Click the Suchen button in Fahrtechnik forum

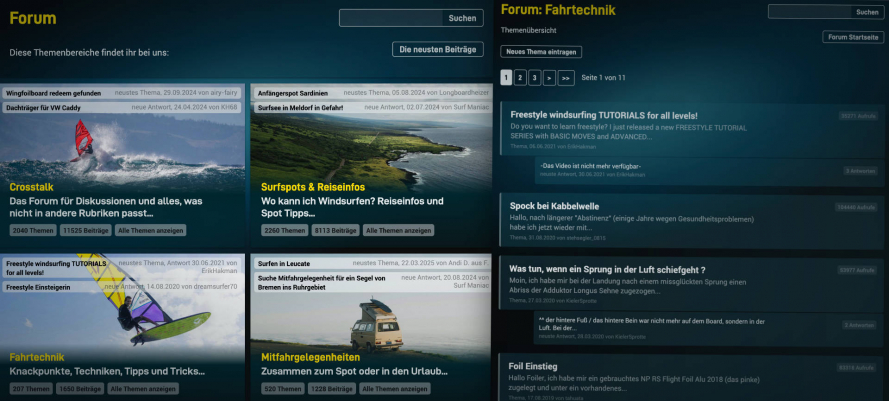click(866, 12)
